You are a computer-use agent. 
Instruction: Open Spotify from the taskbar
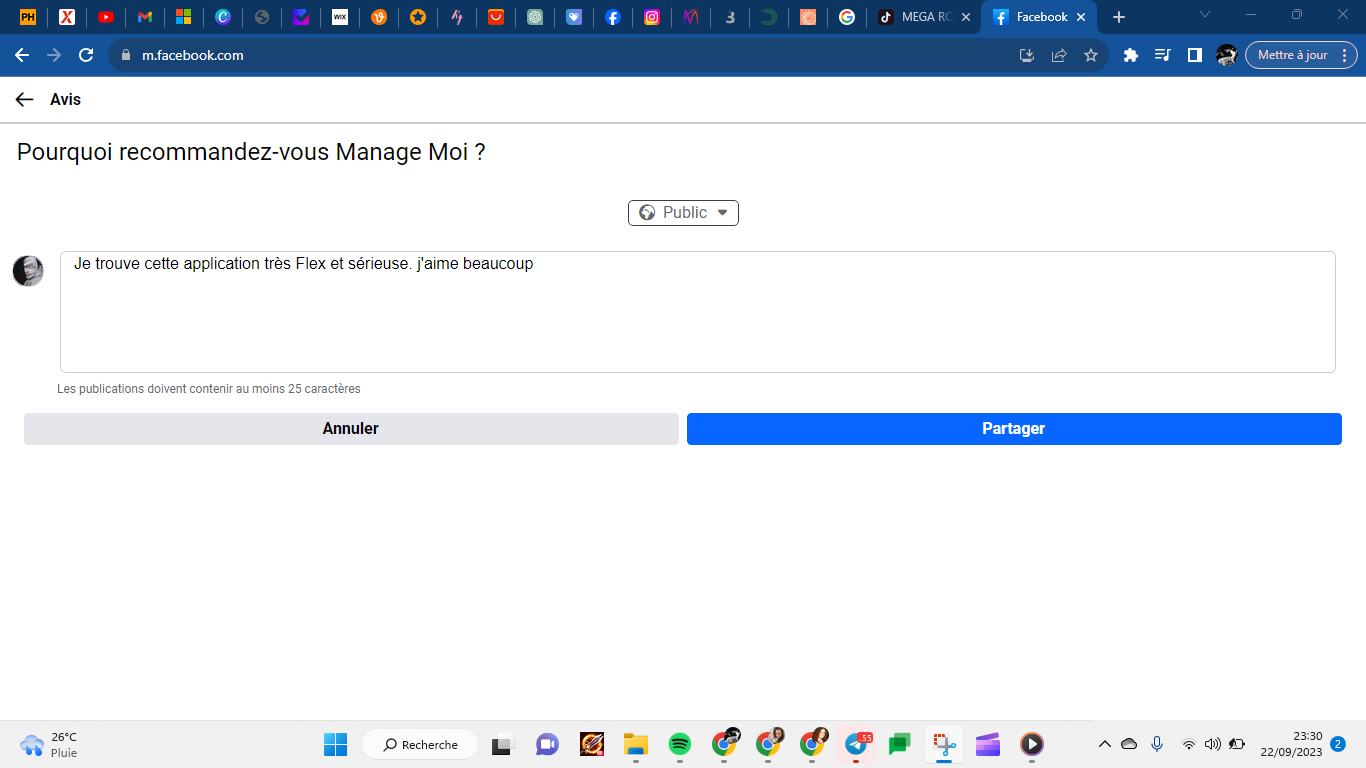(680, 744)
